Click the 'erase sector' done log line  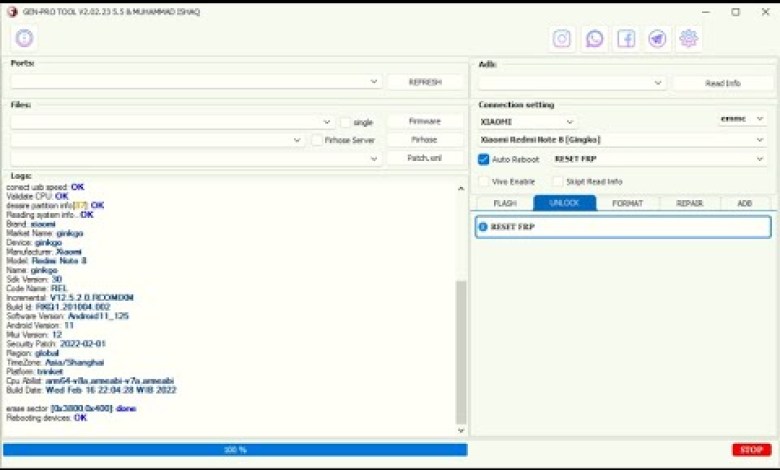[x=71, y=408]
